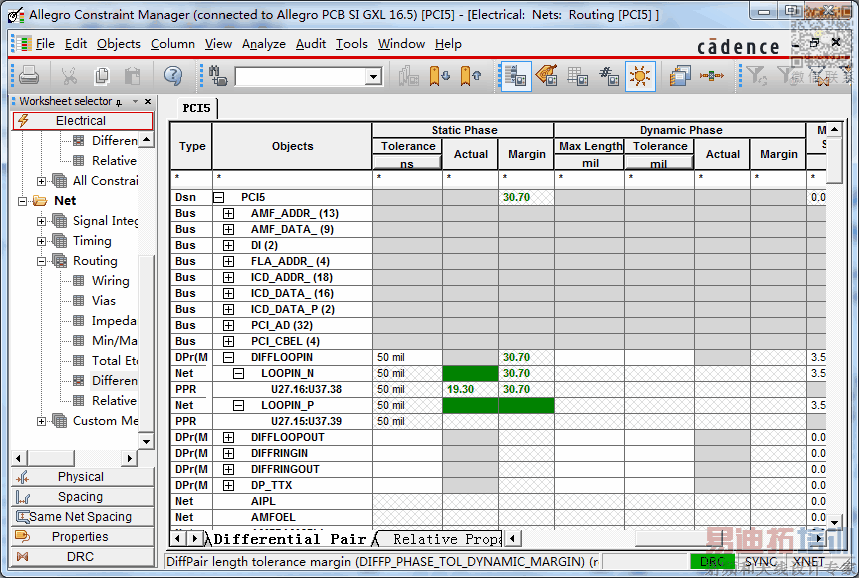Open the Physical domain section
This screenshot has height=578, width=859.
(82, 477)
